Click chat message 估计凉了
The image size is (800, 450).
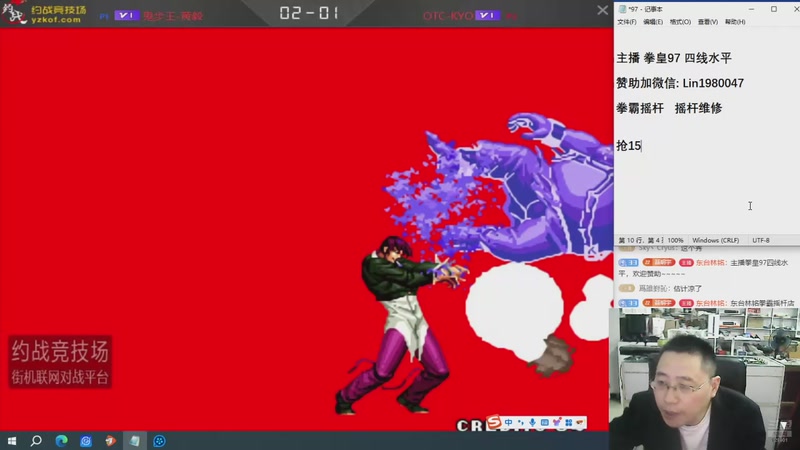[687, 289]
